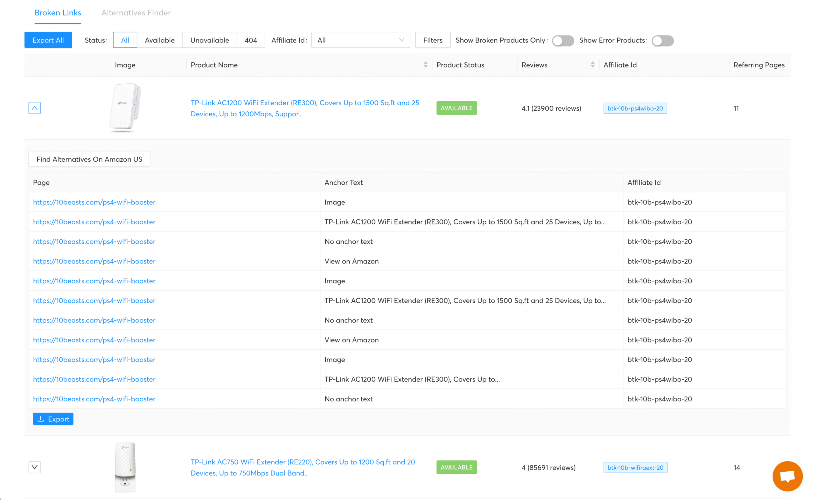Click the Export button below page list
The image size is (813, 500).
click(x=53, y=419)
